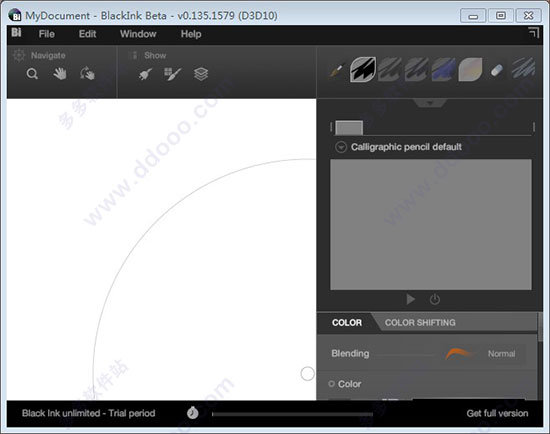
Task: Click Get full version link
Action: tap(497, 413)
